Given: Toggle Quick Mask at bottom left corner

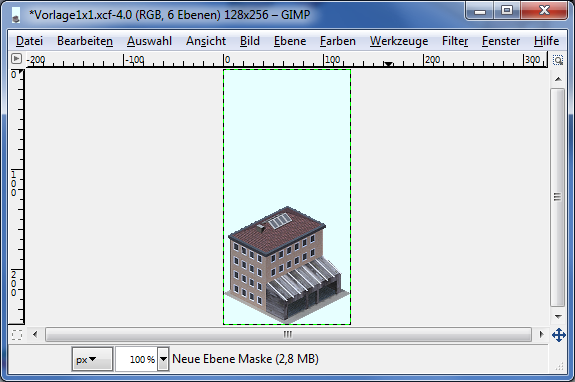Looking at the screenshot, I should [x=17, y=334].
